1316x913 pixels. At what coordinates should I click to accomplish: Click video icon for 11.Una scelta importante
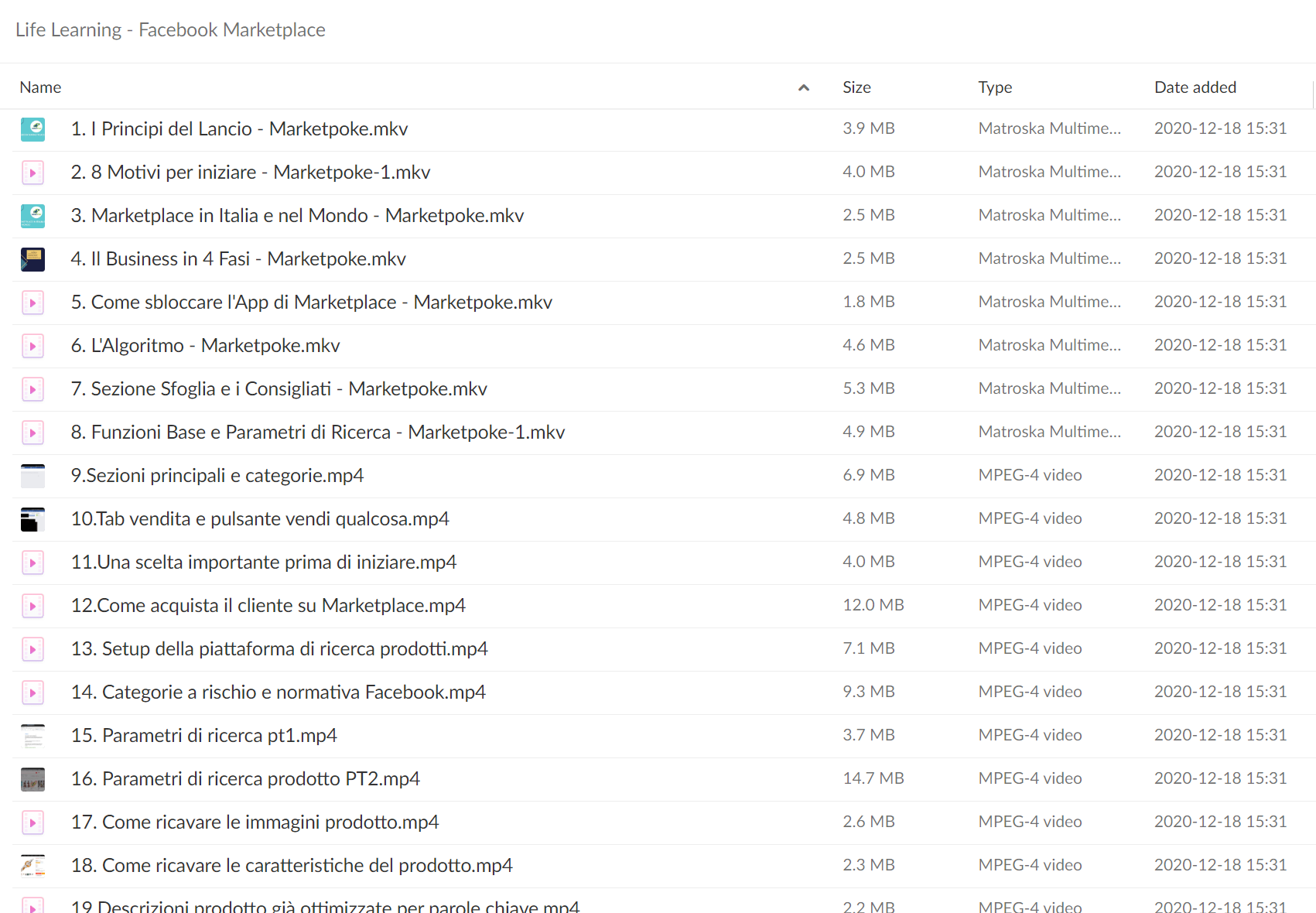point(32,563)
